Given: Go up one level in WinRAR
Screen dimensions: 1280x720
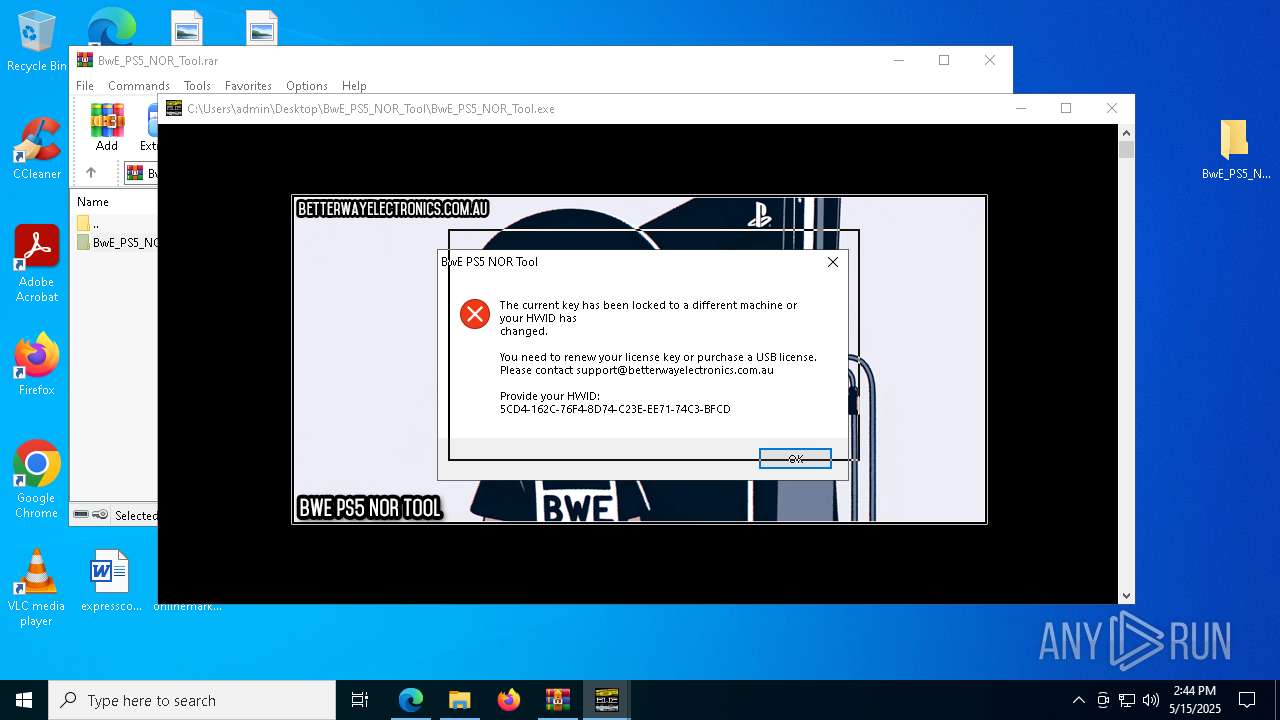Looking at the screenshot, I should tap(91, 173).
